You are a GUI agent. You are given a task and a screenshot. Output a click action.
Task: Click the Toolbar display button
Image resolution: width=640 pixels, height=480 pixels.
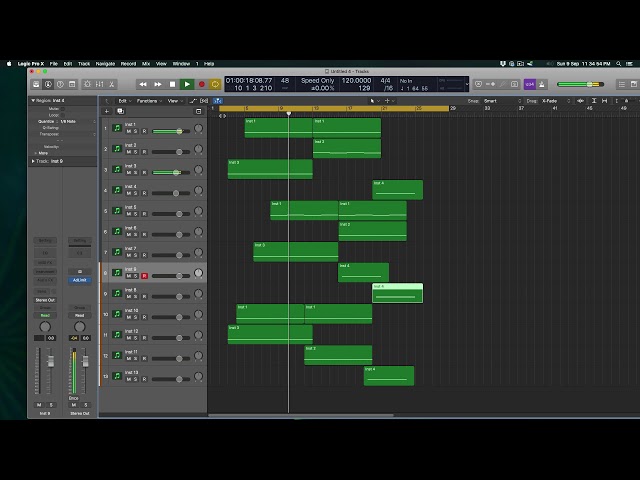coord(72,84)
